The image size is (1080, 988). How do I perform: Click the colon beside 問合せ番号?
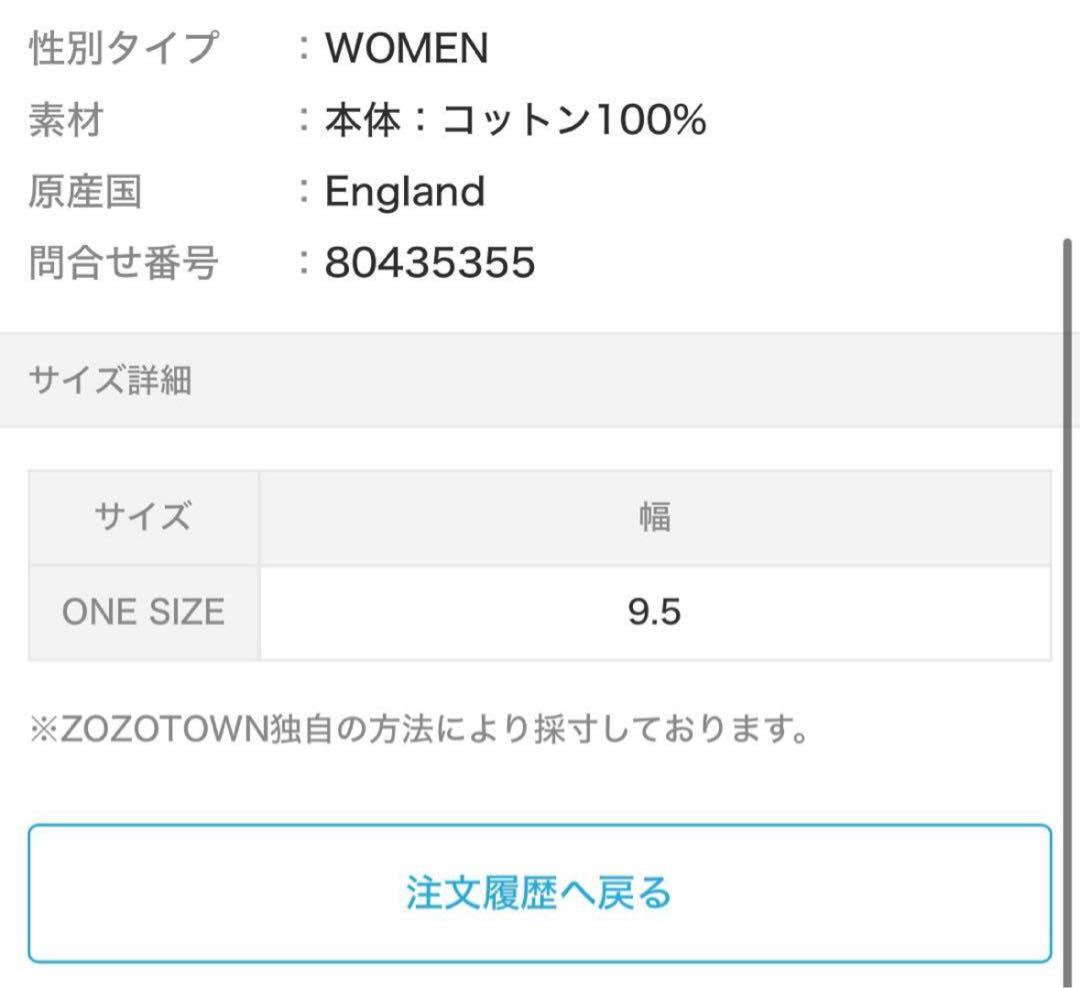click(x=305, y=263)
